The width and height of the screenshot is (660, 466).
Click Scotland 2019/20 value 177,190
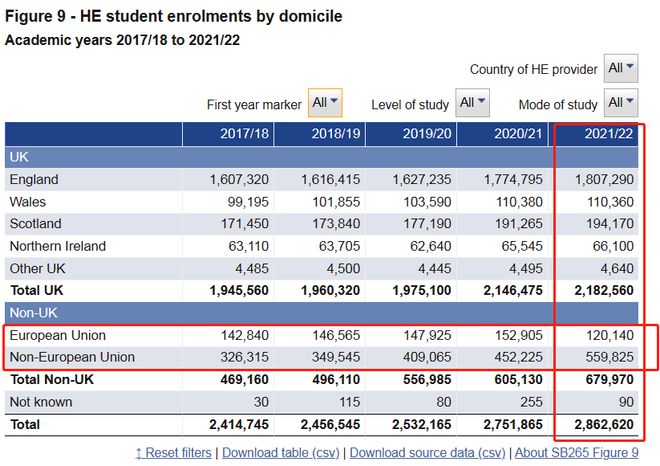427,224
